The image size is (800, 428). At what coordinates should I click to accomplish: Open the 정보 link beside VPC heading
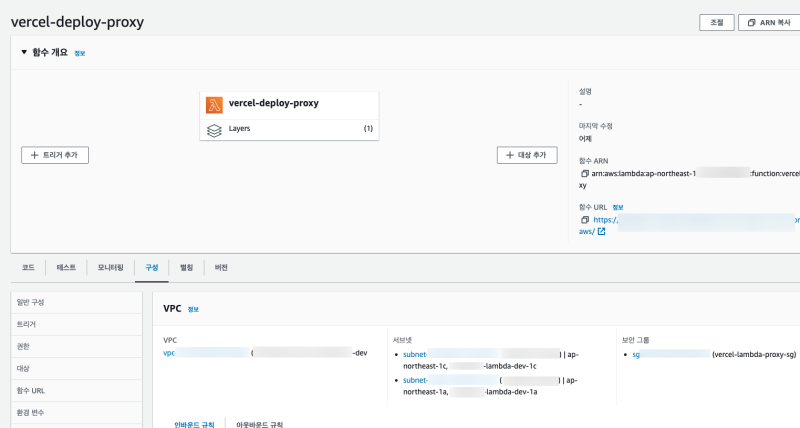click(193, 310)
